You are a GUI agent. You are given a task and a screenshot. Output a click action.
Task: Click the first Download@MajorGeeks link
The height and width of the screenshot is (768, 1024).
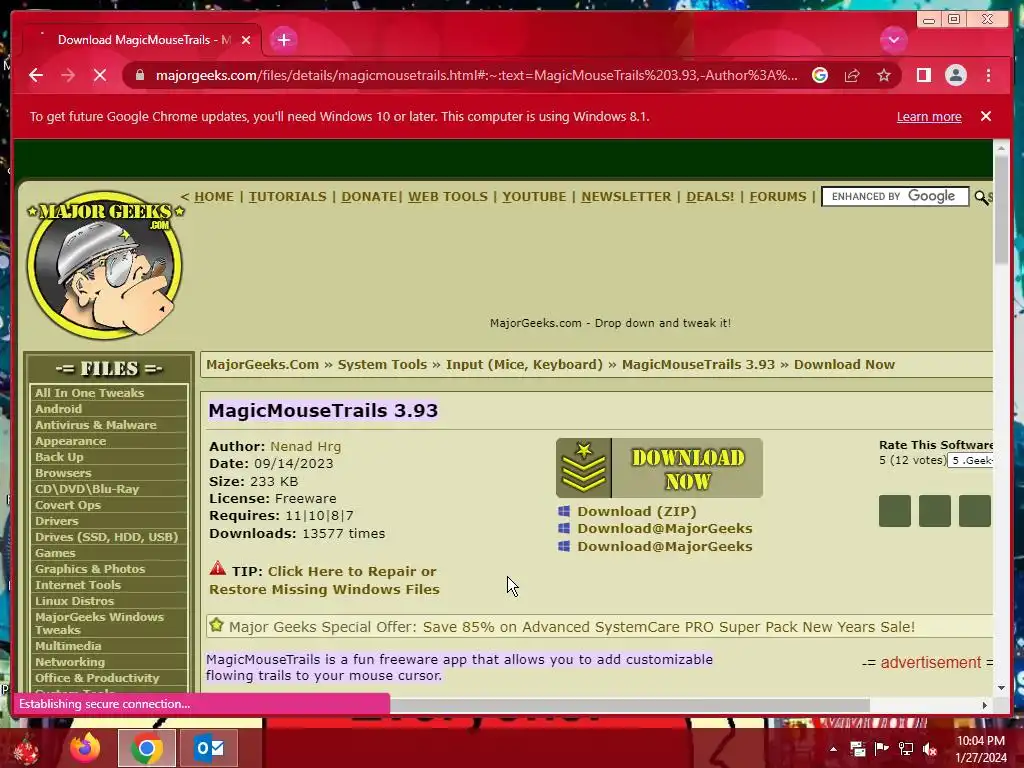665,528
